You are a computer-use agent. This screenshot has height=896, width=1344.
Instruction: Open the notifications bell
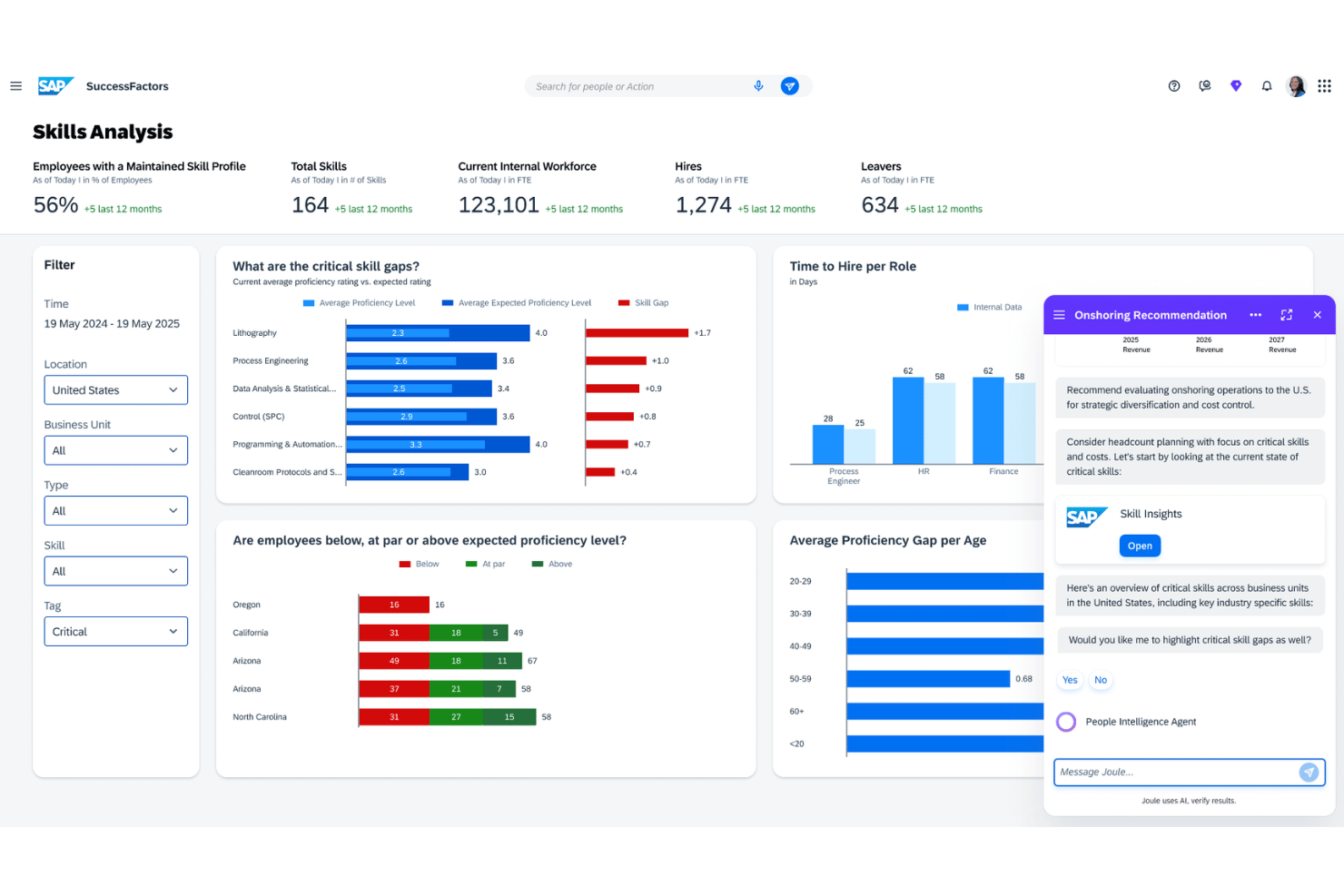[1267, 86]
